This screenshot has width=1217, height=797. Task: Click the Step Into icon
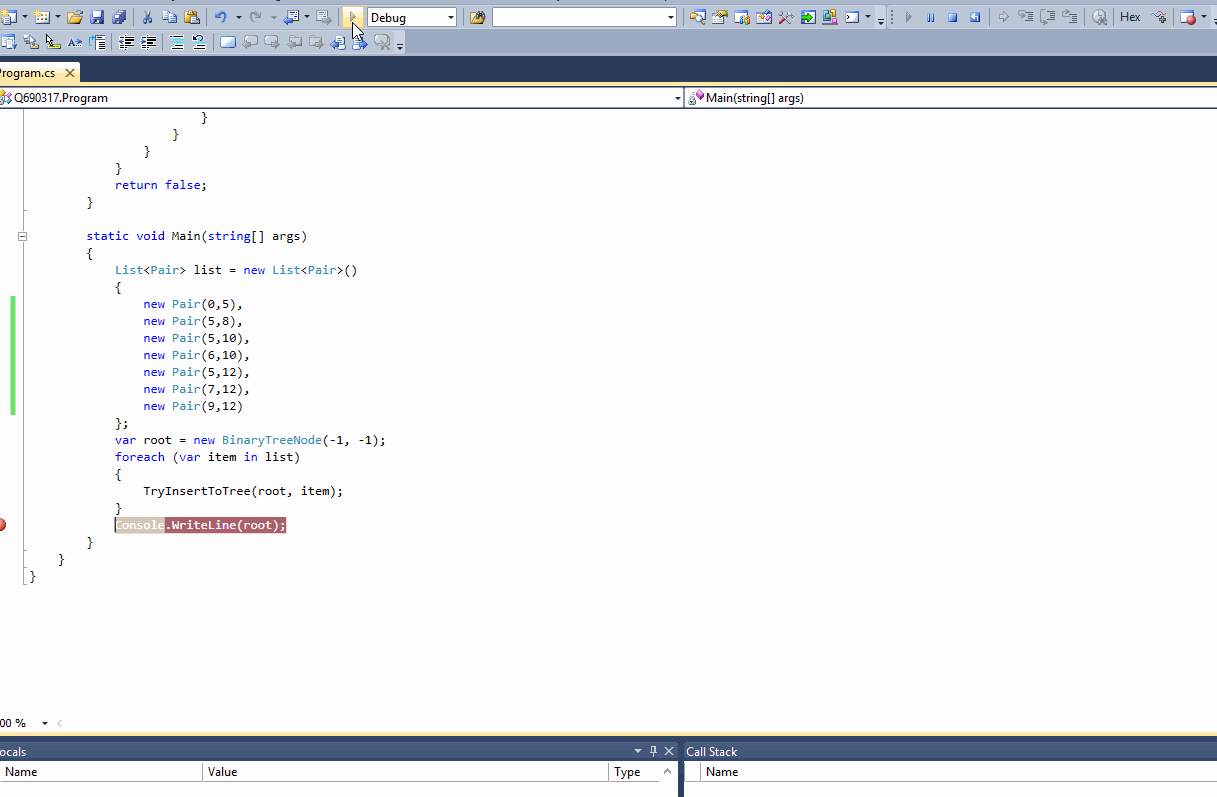coord(1026,17)
